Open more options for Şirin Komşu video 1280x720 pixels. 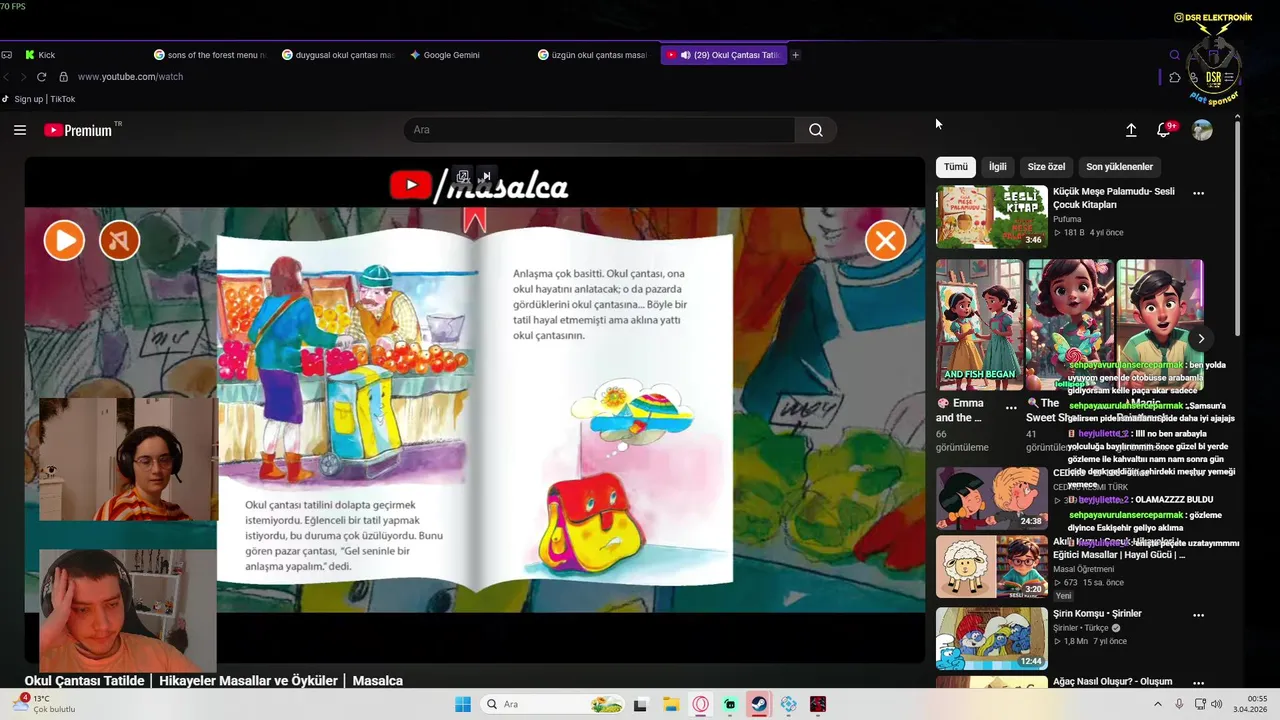(x=1198, y=615)
